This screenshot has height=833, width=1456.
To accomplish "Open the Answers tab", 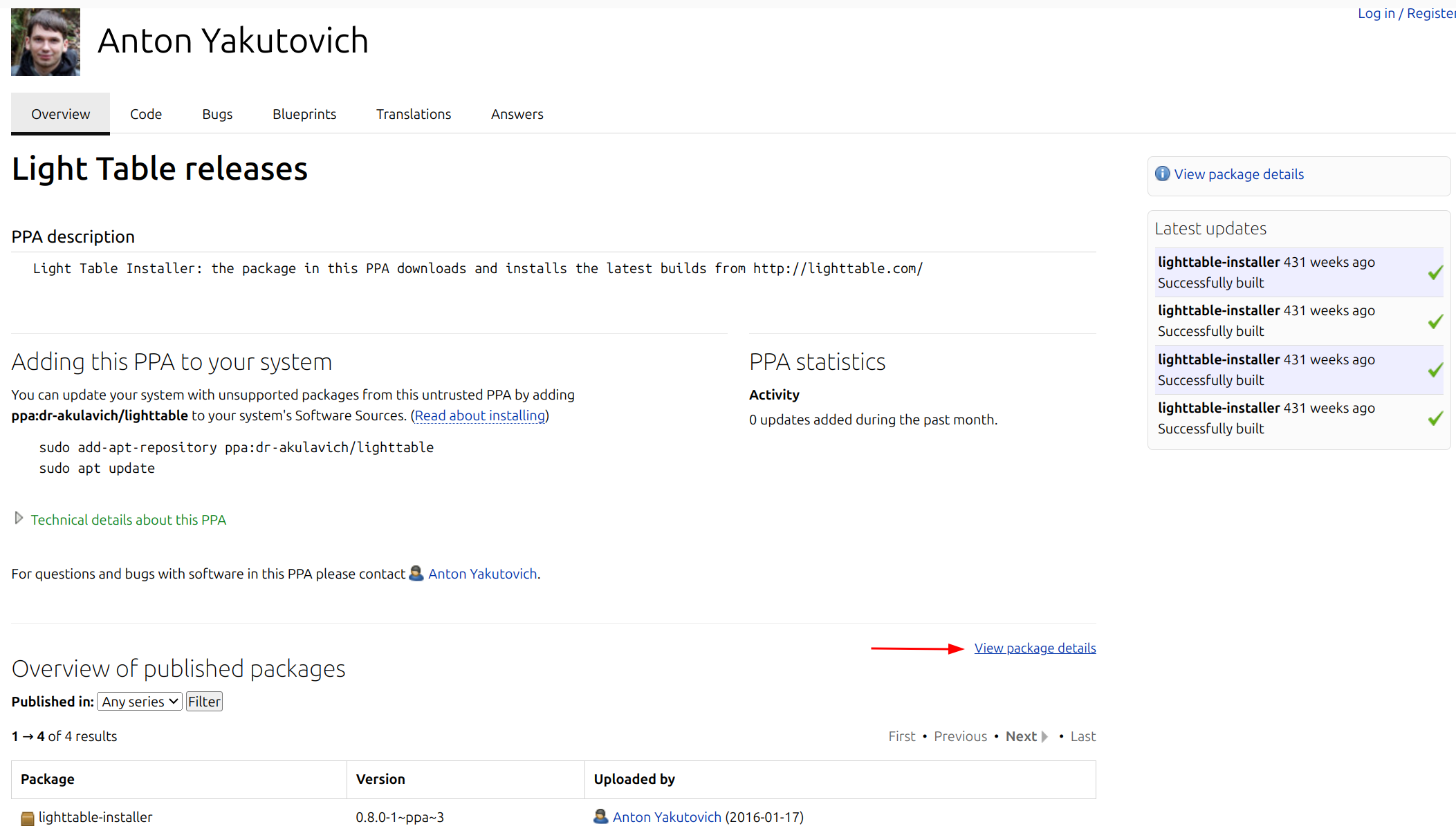I will 517,114.
